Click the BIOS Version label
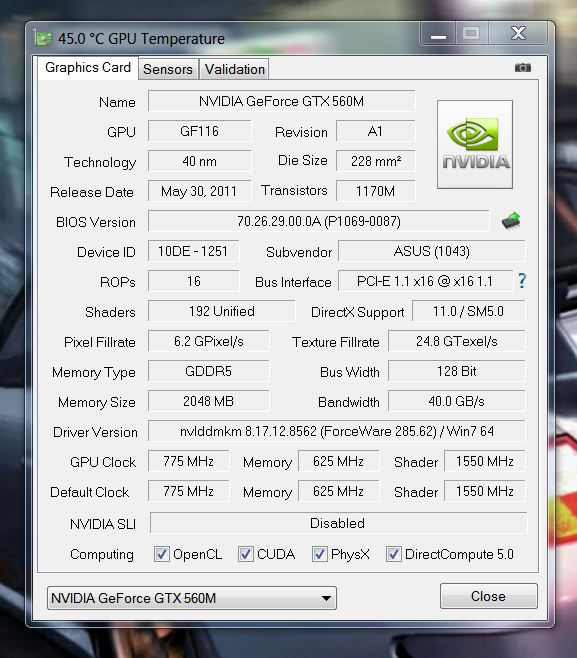 click(x=96, y=222)
